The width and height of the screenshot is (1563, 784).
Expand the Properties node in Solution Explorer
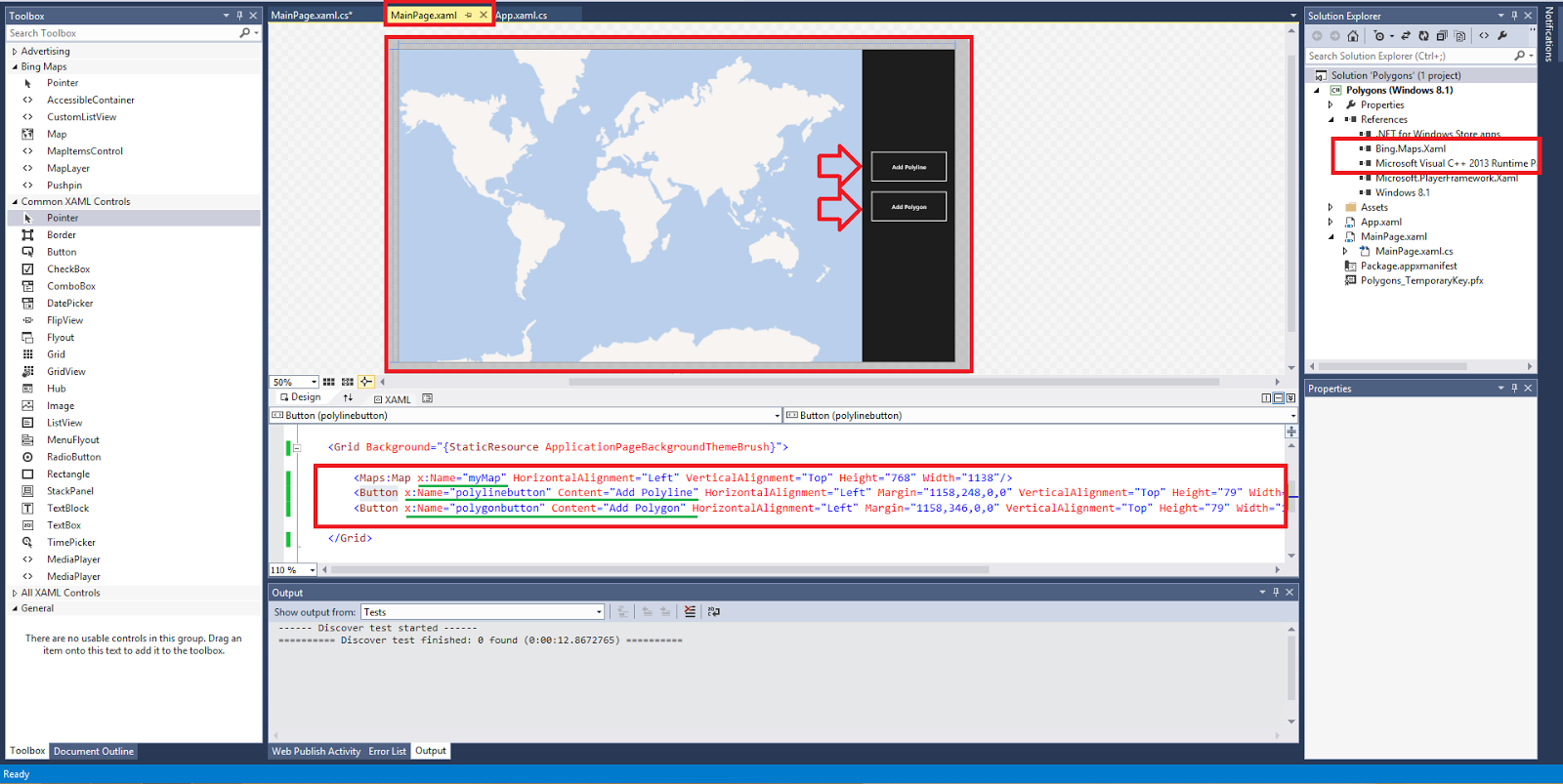(1331, 105)
